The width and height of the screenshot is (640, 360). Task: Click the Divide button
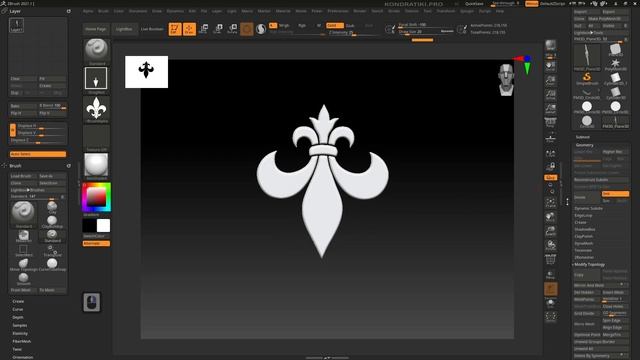(587, 198)
